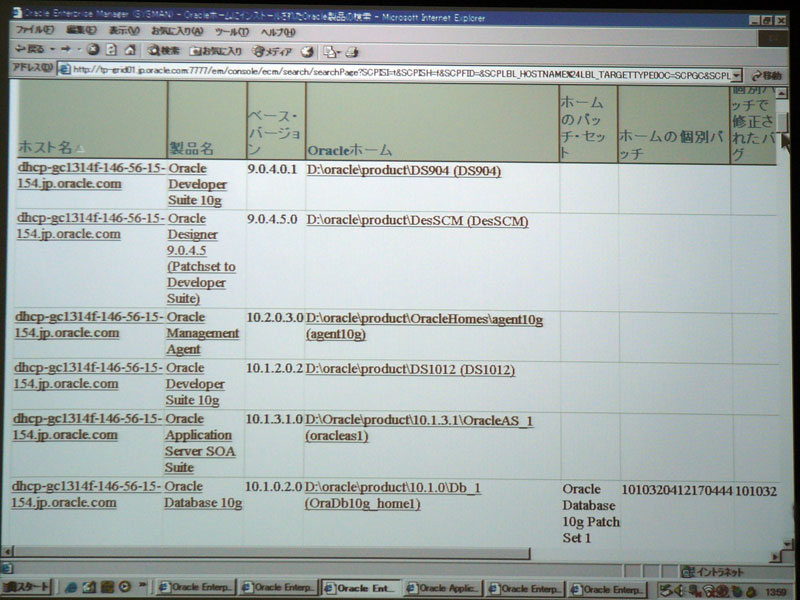
Task: Open the Edit (編集) menu
Action: coord(81,30)
